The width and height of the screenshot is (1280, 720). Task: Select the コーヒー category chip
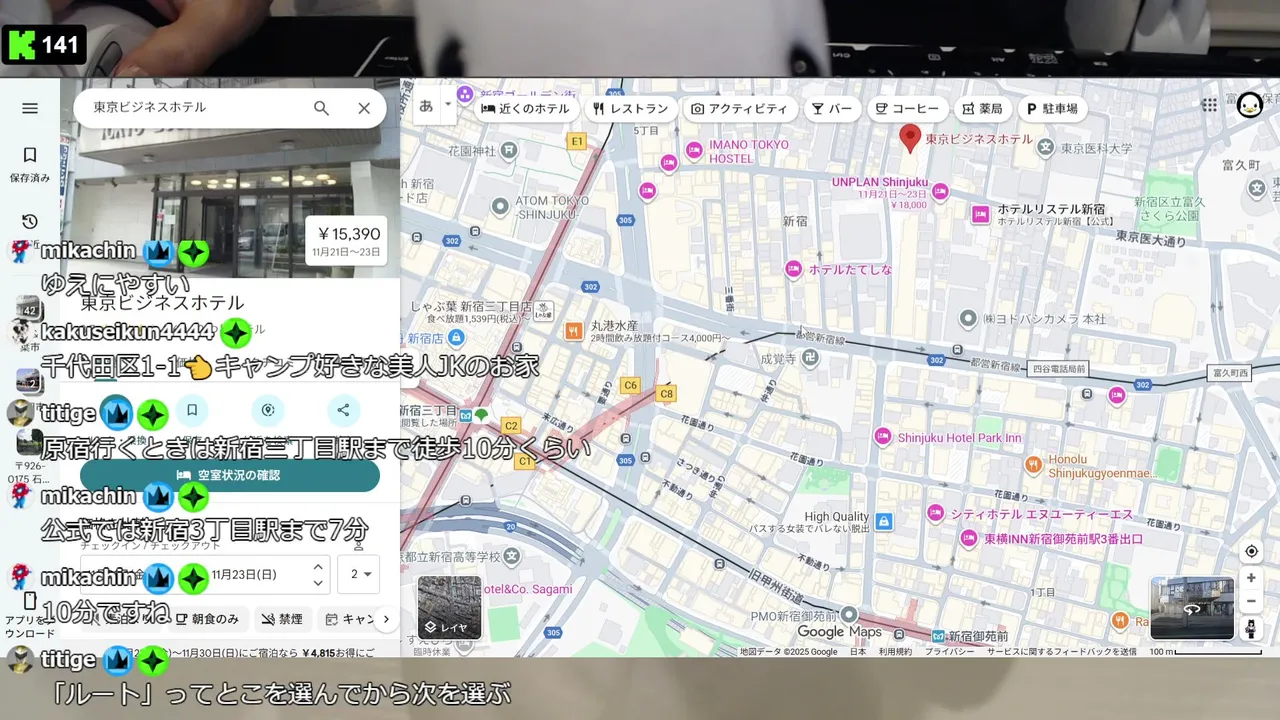pyautogui.click(x=907, y=109)
